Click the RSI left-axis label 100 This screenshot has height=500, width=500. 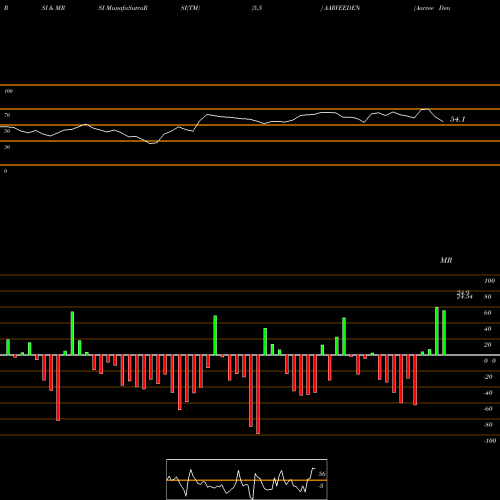click(x=8, y=91)
